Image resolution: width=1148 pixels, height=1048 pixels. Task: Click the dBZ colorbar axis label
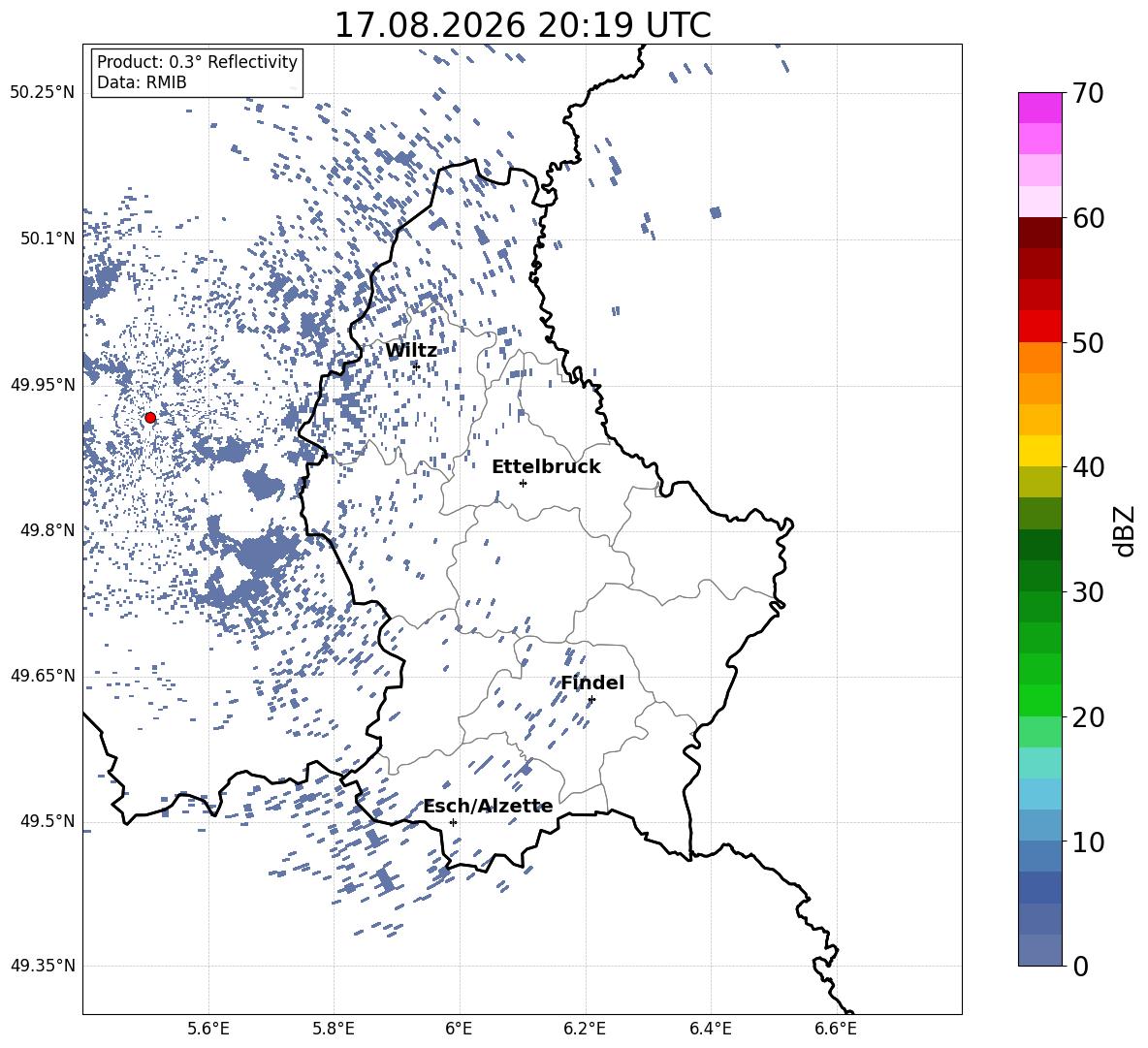click(1126, 530)
